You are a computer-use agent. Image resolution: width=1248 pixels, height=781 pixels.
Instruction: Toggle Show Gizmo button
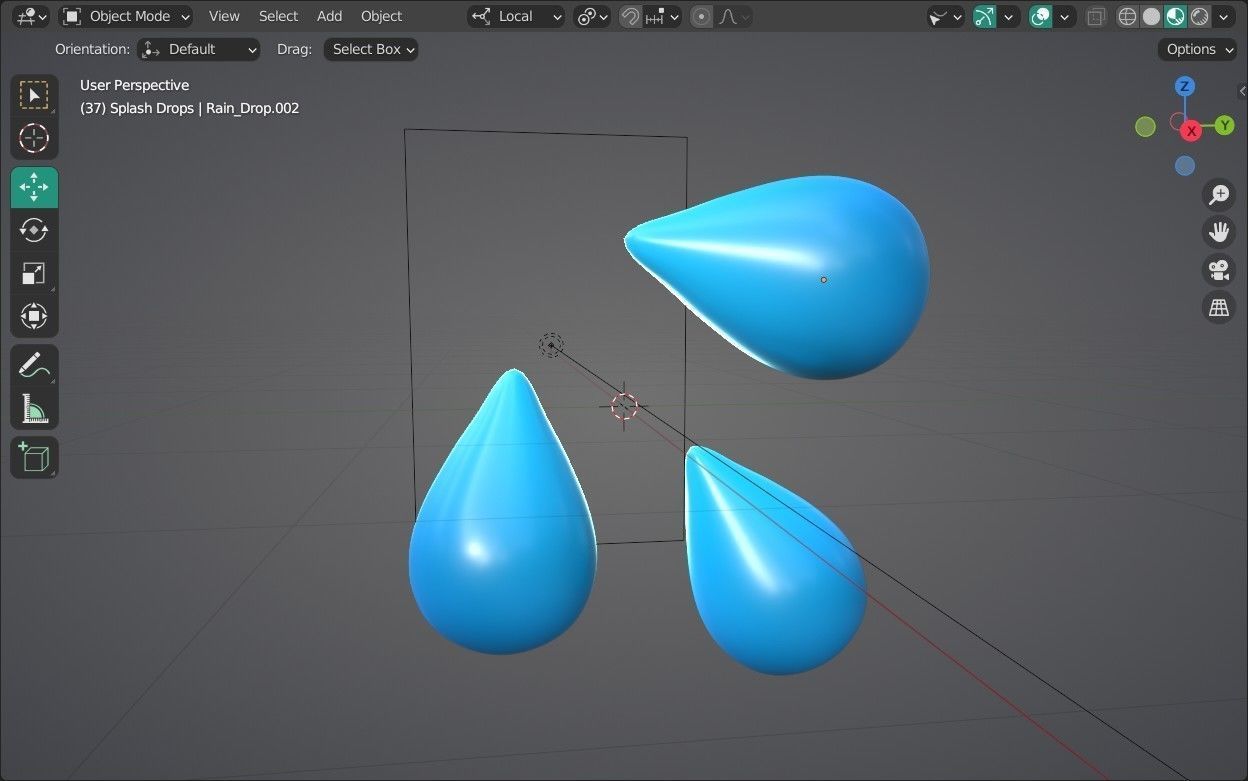point(985,16)
